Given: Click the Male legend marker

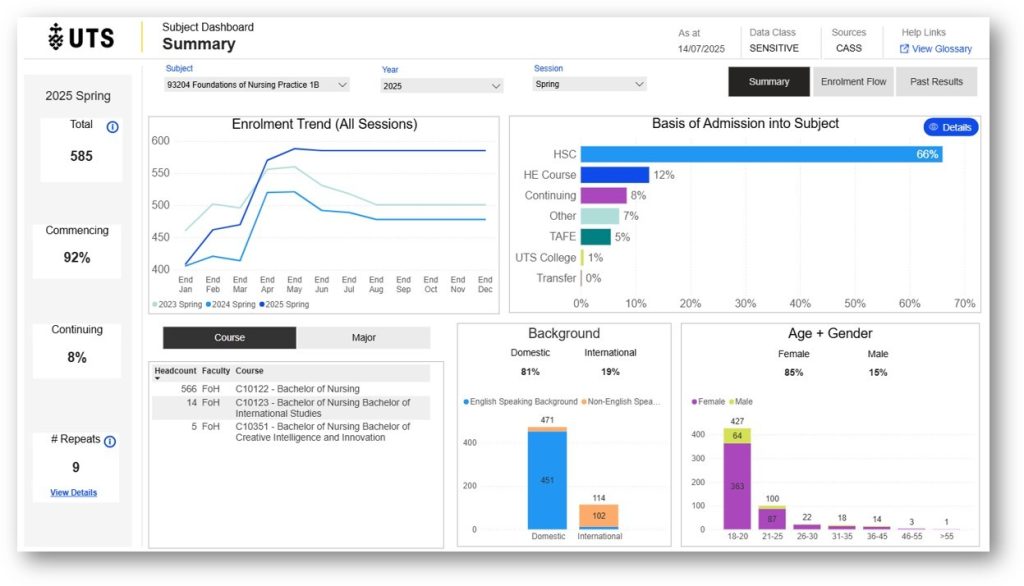Looking at the screenshot, I should [x=733, y=401].
